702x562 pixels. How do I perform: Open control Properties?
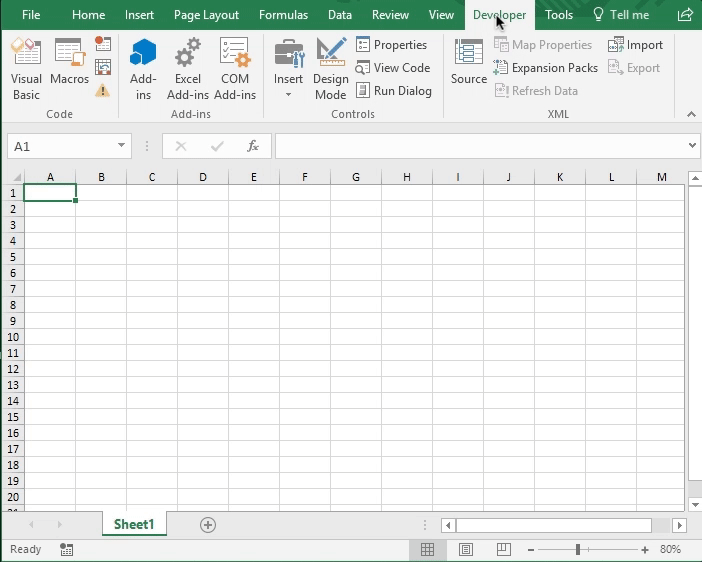[x=391, y=45]
